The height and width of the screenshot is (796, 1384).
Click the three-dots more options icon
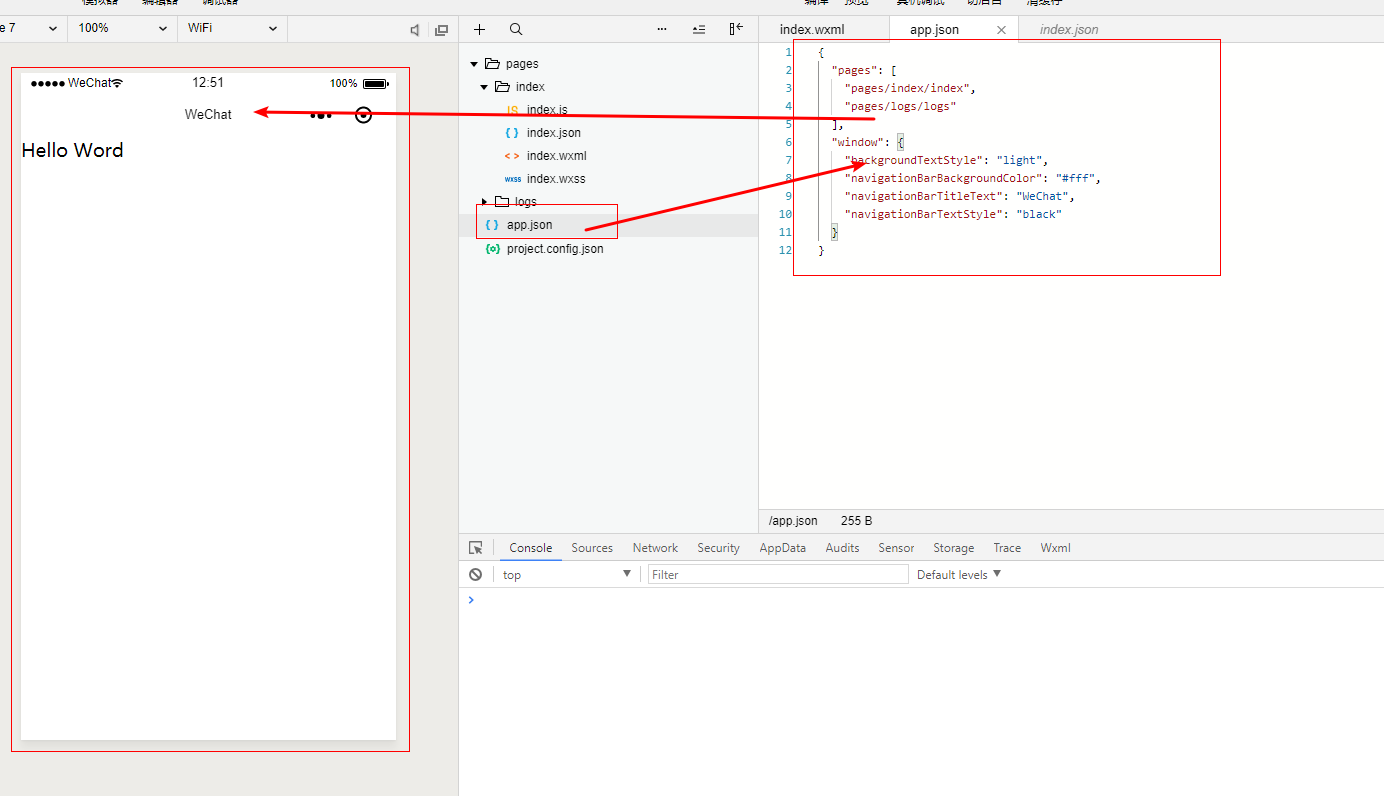662,30
